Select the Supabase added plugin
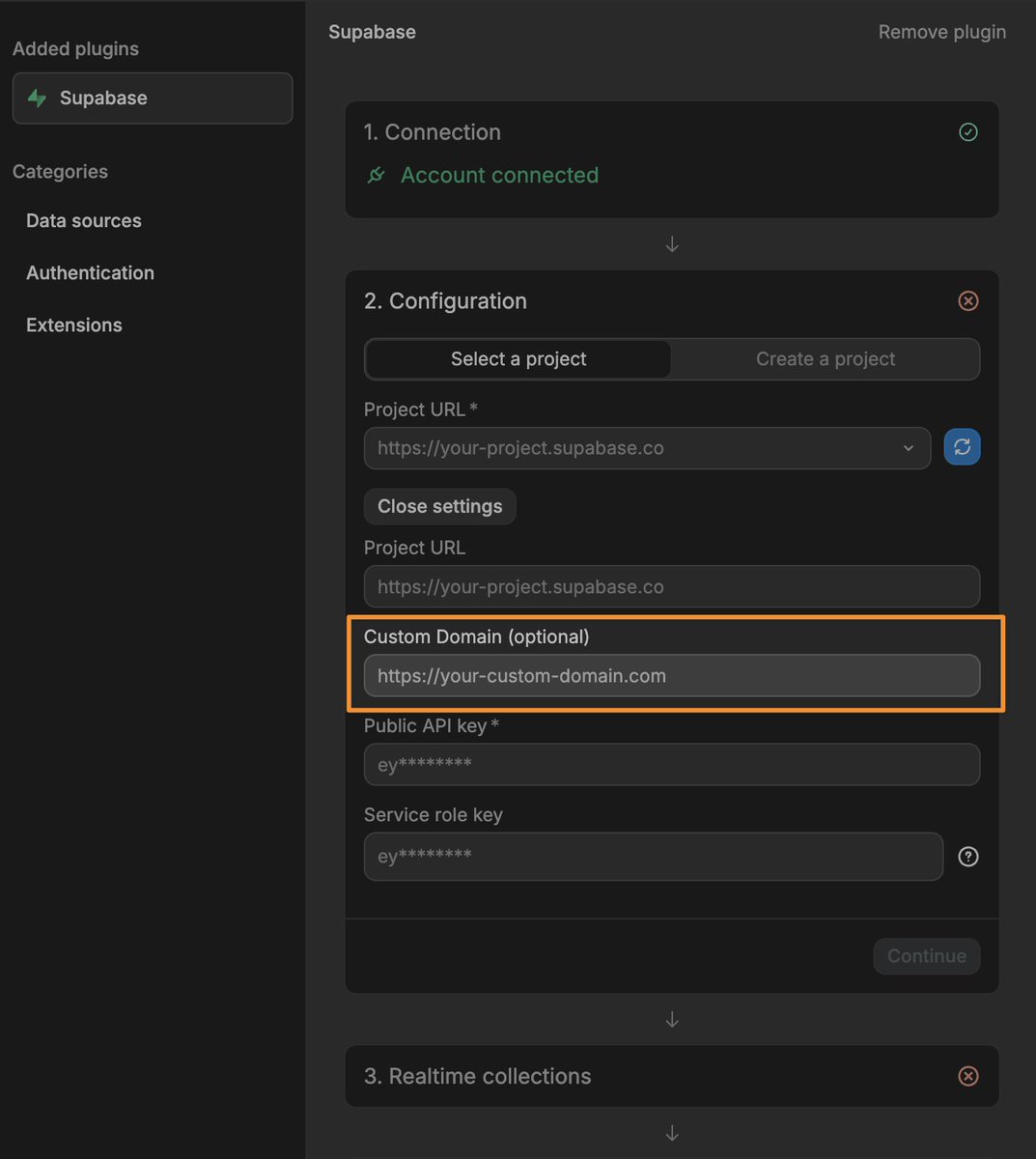This screenshot has width=1036, height=1159. click(153, 99)
